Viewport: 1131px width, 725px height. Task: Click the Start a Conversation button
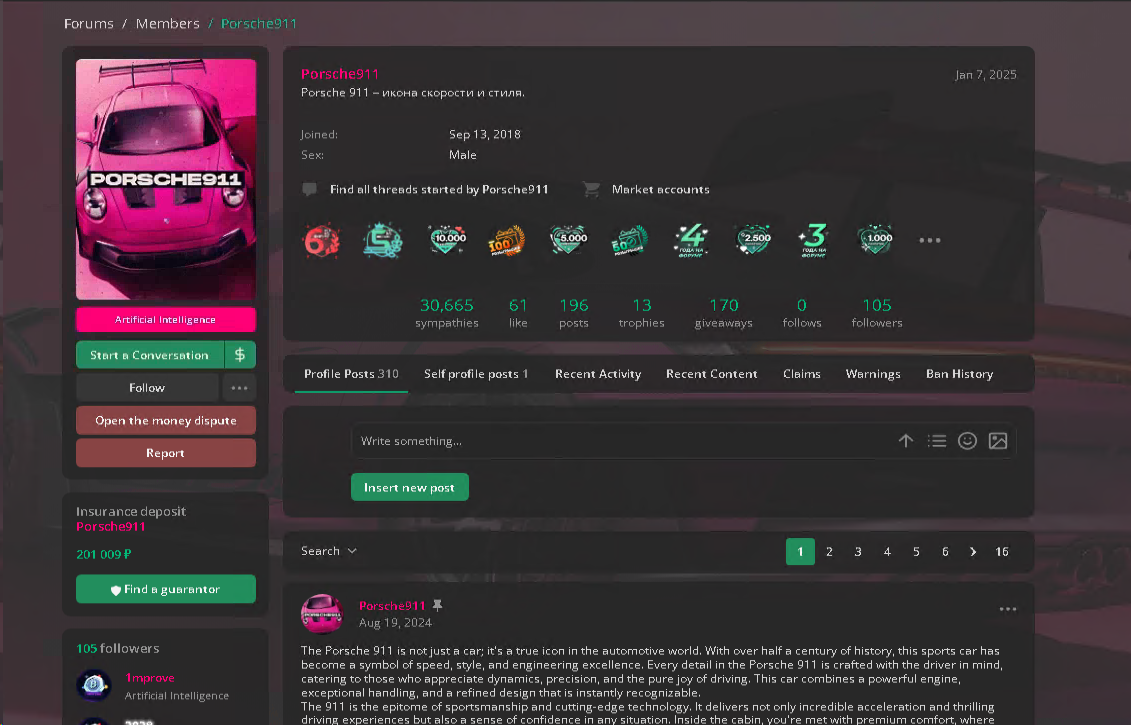[x=150, y=355]
